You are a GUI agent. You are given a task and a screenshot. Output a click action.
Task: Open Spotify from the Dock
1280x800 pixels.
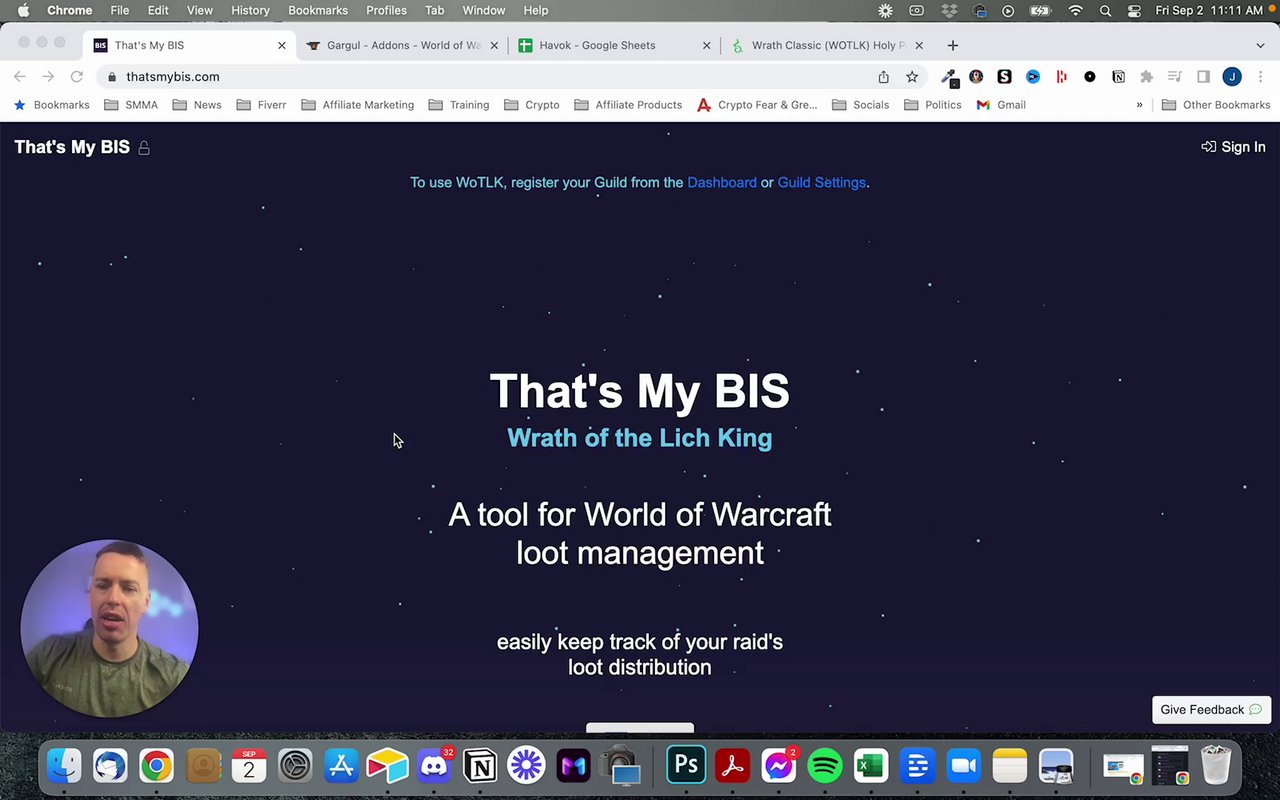824,767
